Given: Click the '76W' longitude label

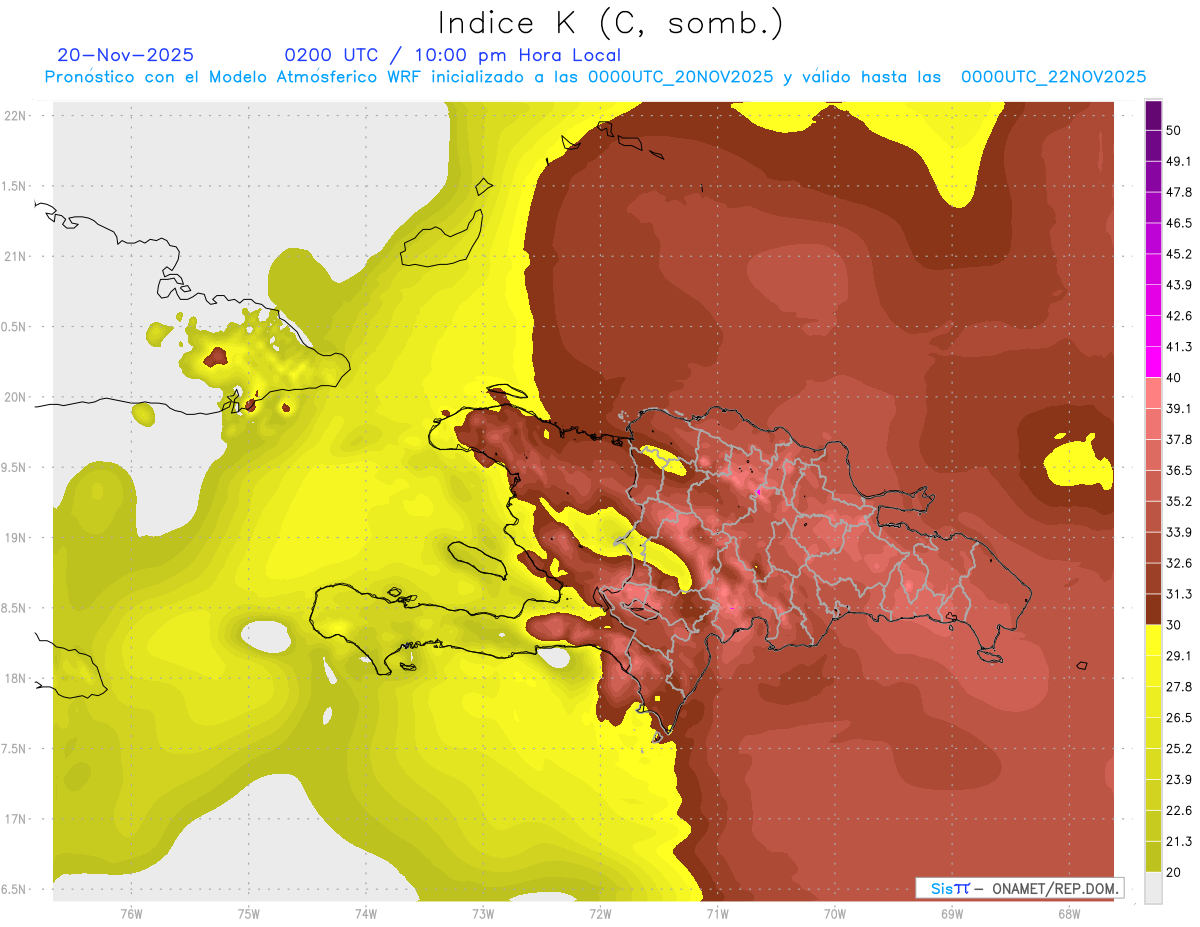Looking at the screenshot, I should click(x=131, y=914).
